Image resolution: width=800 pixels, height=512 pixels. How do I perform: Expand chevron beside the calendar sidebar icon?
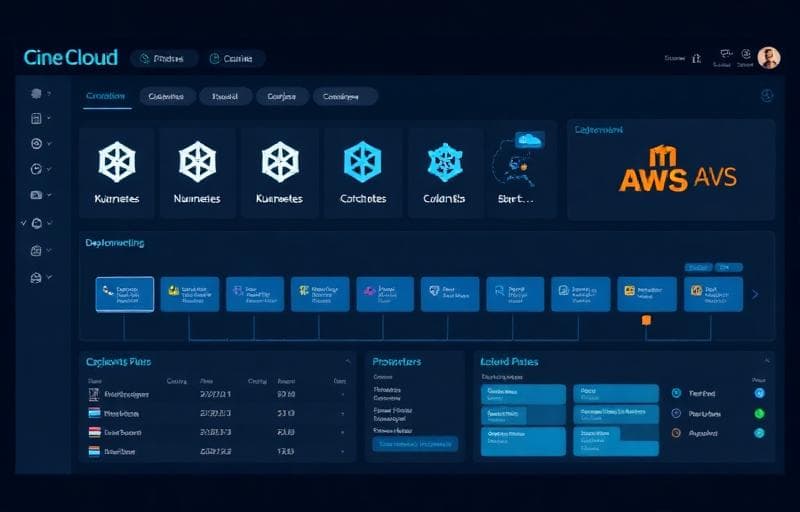coord(49,250)
